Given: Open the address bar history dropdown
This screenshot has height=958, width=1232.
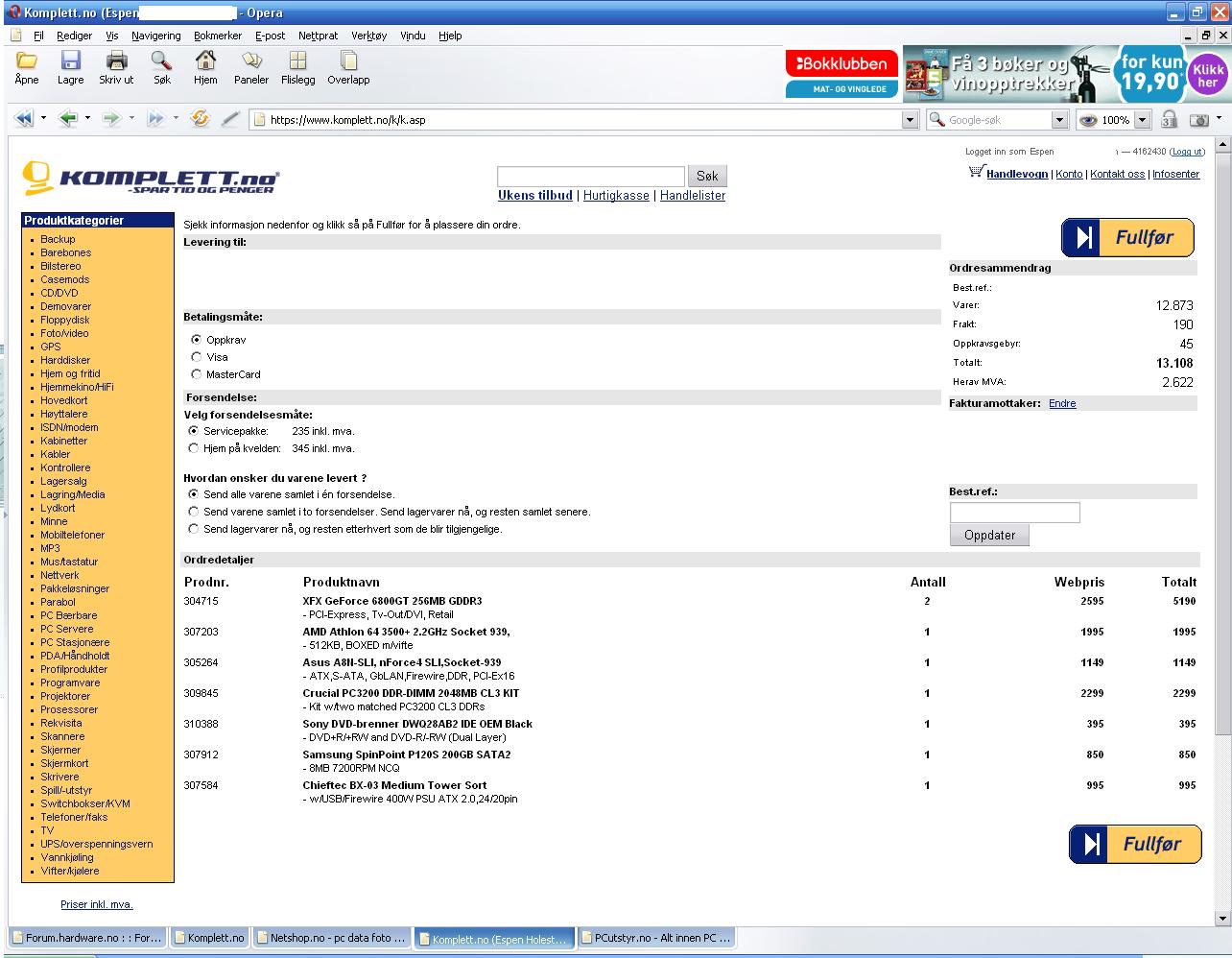Looking at the screenshot, I should click(911, 120).
